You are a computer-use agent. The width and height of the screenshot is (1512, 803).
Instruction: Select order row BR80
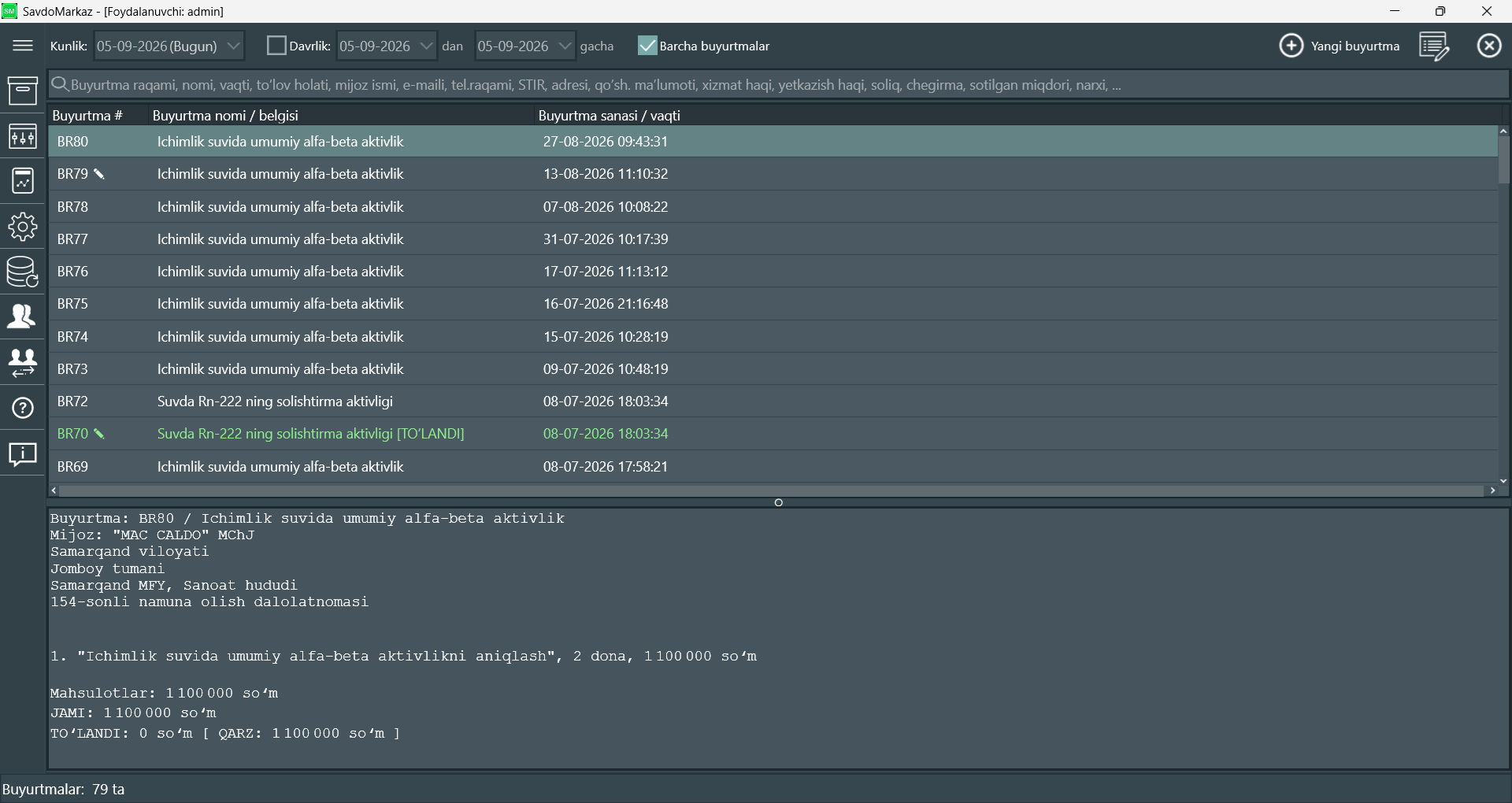[x=773, y=142]
